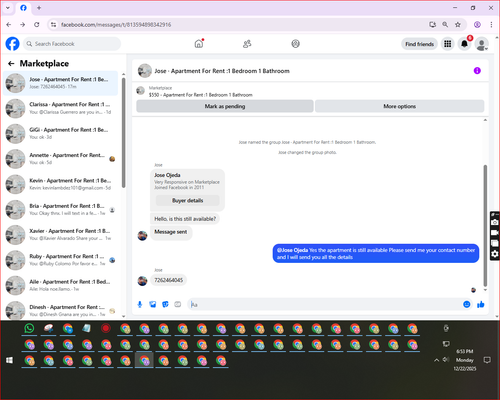Open the Aile apartment conversation
This screenshot has height=400, width=500.
(x=61, y=285)
